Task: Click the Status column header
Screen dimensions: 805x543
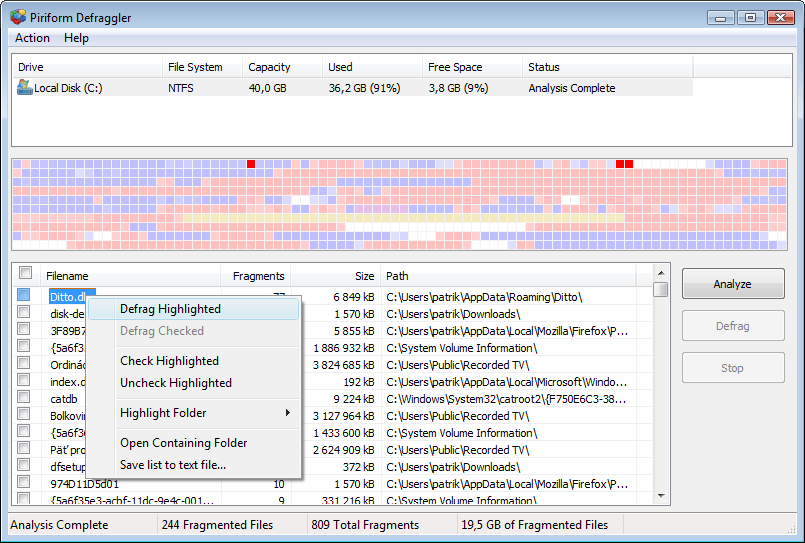Action: pos(608,67)
